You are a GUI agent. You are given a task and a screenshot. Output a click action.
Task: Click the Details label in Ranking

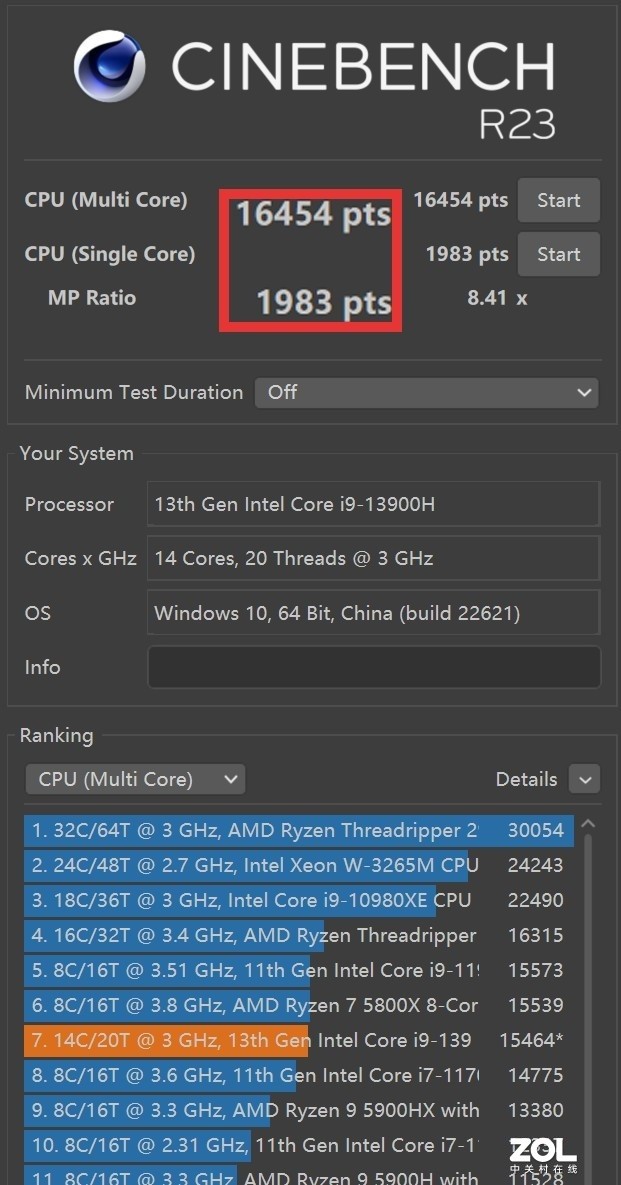tap(527, 779)
